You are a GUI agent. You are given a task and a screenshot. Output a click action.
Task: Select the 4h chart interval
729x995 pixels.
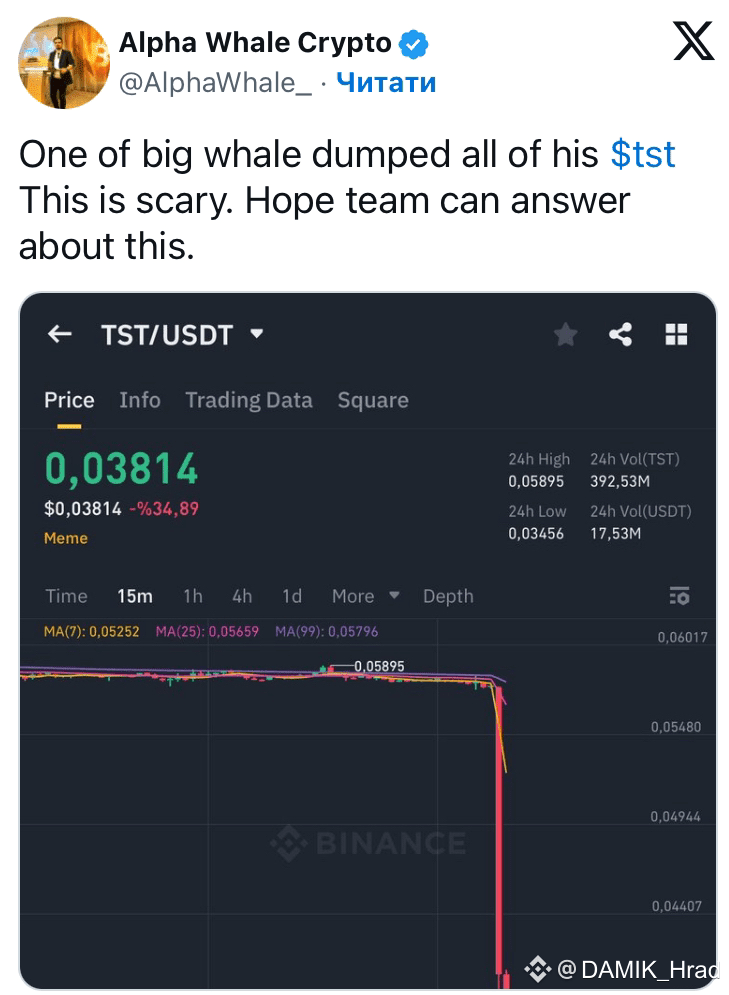click(242, 596)
